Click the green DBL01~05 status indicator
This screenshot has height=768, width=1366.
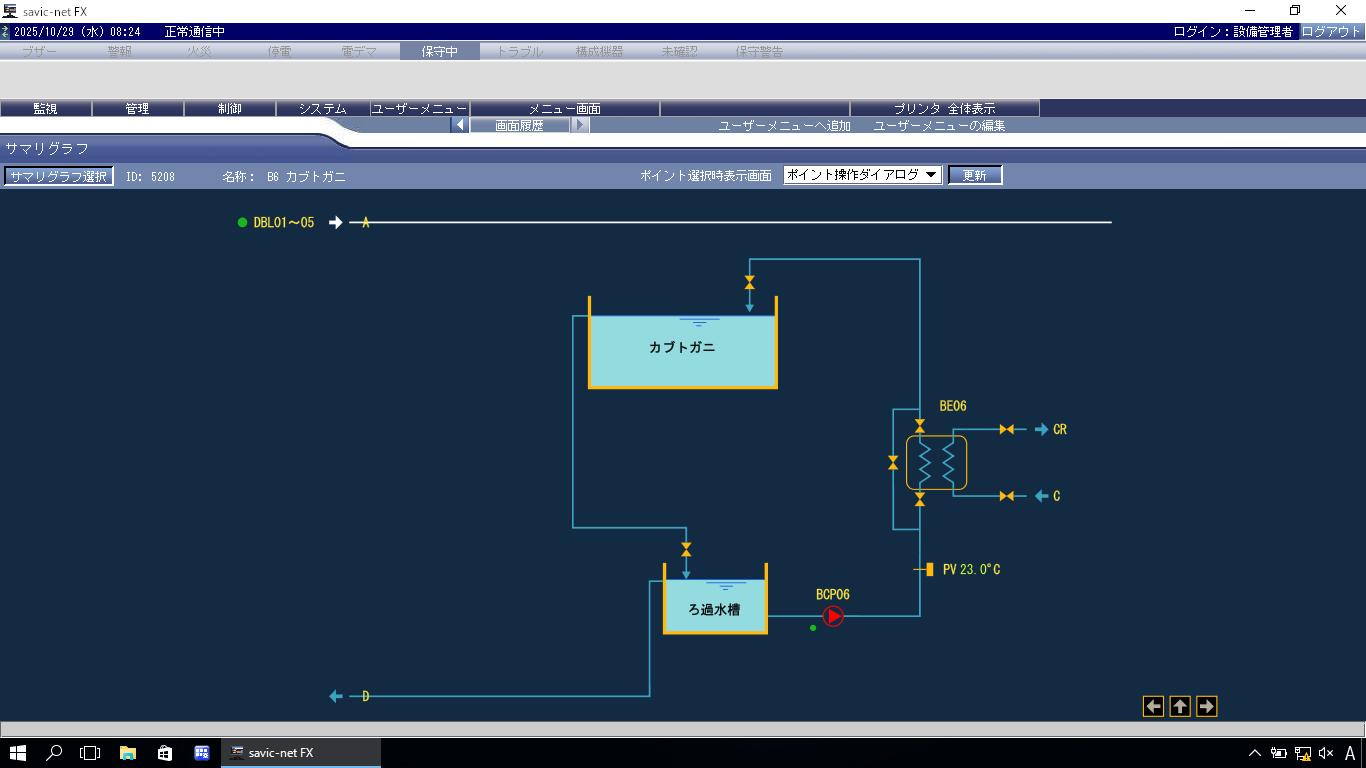pos(242,223)
